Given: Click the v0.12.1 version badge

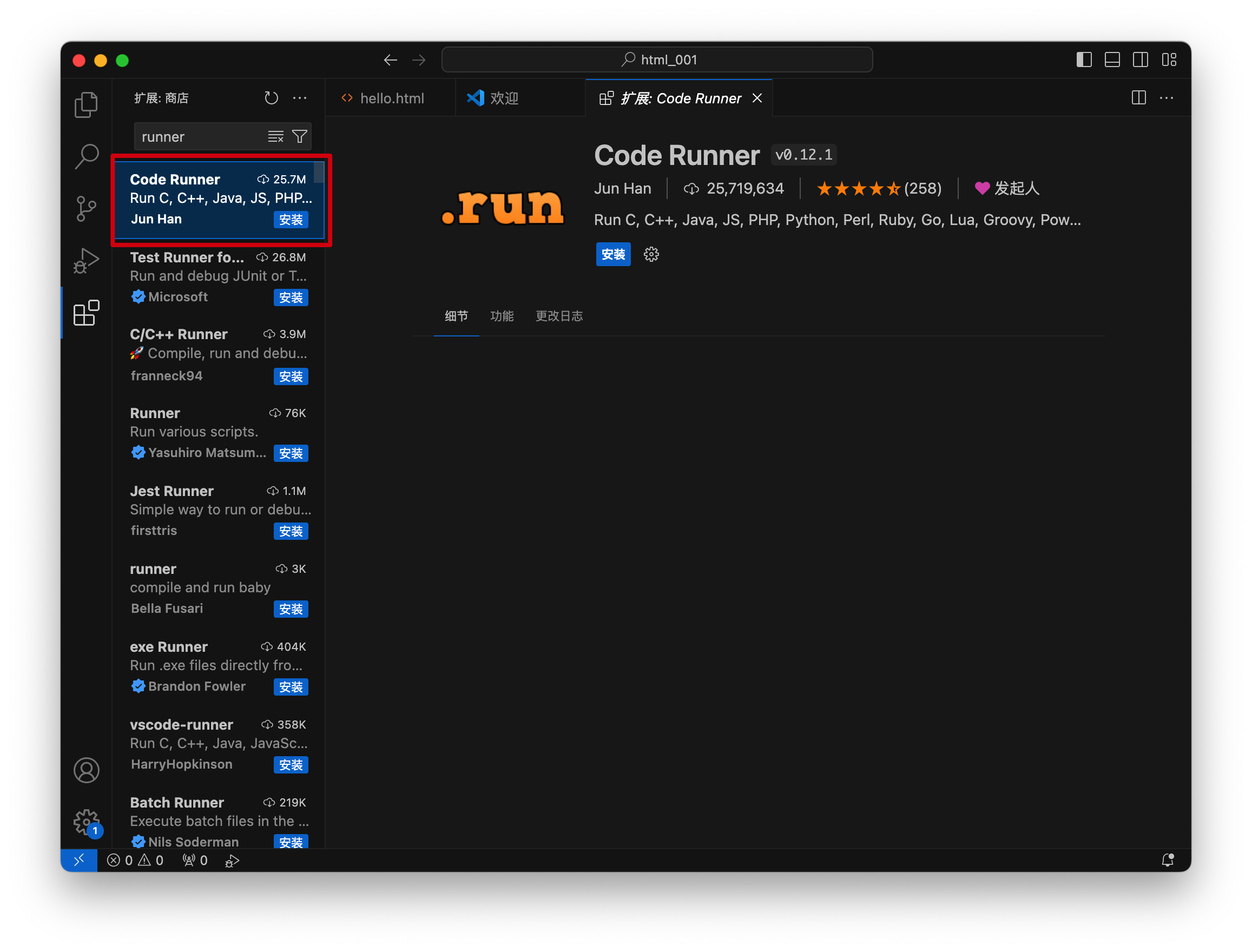Looking at the screenshot, I should [x=803, y=155].
